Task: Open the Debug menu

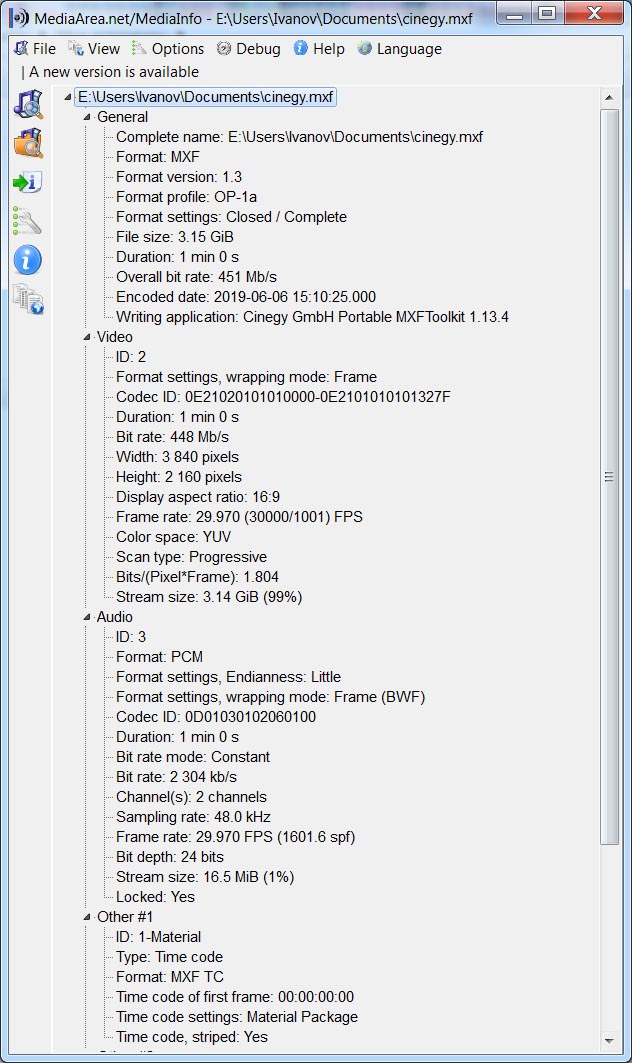Action: (248, 49)
